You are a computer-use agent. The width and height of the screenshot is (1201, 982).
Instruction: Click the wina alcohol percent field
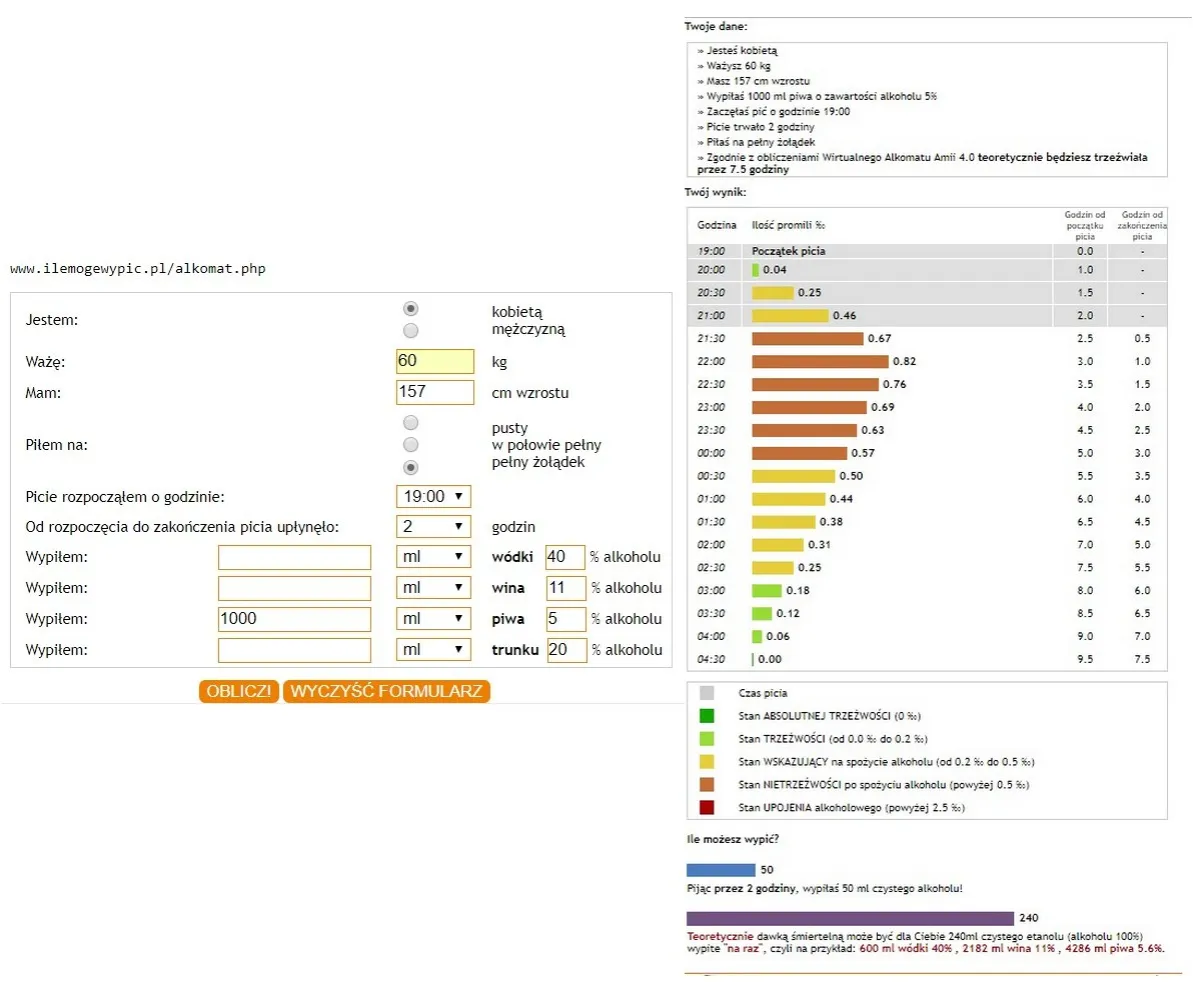click(x=565, y=588)
